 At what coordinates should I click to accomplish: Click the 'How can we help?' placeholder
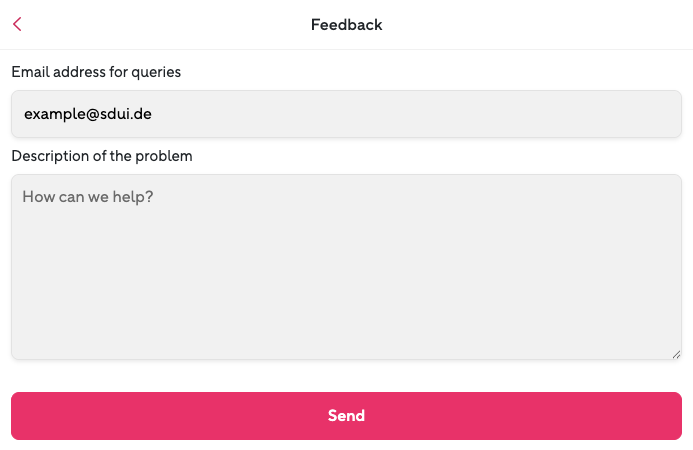pyautogui.click(x=87, y=197)
